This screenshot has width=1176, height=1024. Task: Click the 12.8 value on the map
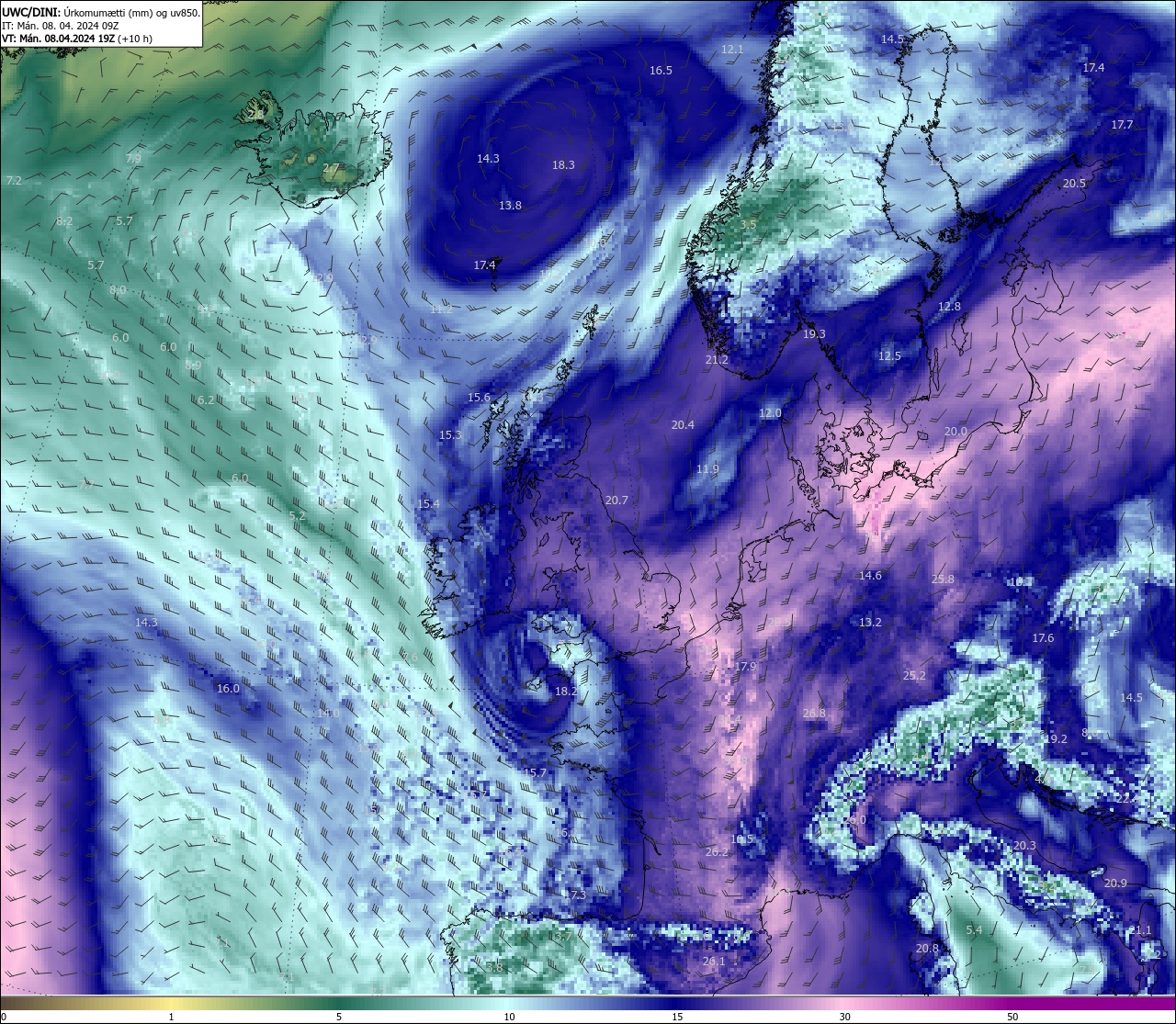click(949, 307)
